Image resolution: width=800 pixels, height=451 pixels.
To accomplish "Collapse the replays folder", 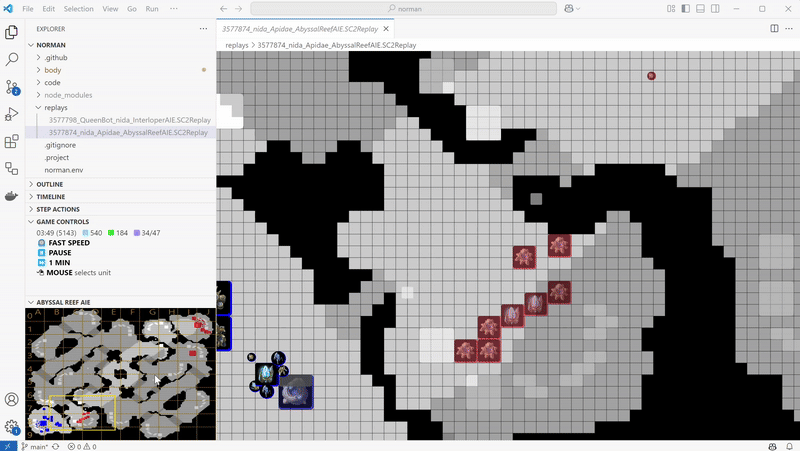I will click(121, 108).
